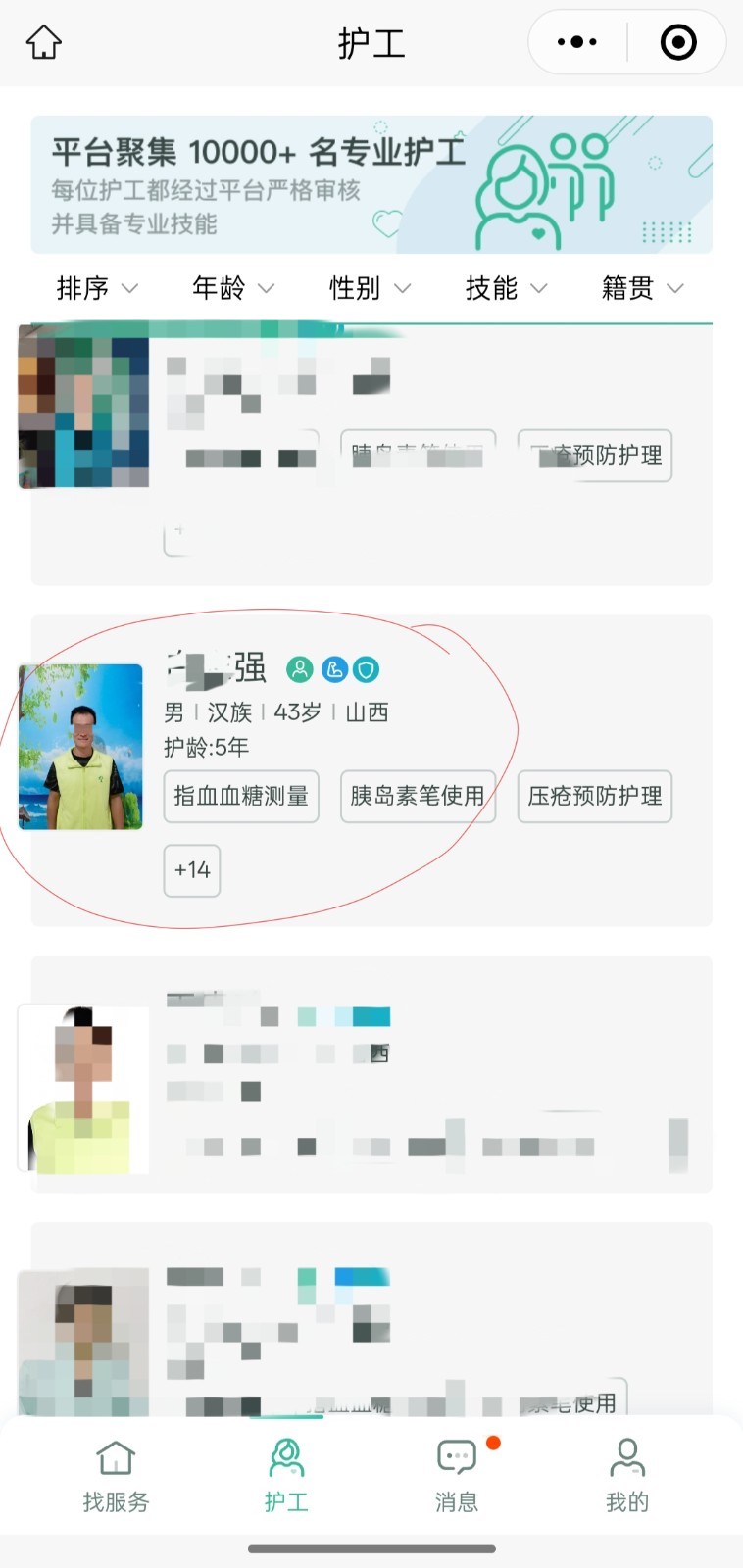Open the 技能 skills filter dropdown
The width and height of the screenshot is (743, 1568).
[506, 288]
